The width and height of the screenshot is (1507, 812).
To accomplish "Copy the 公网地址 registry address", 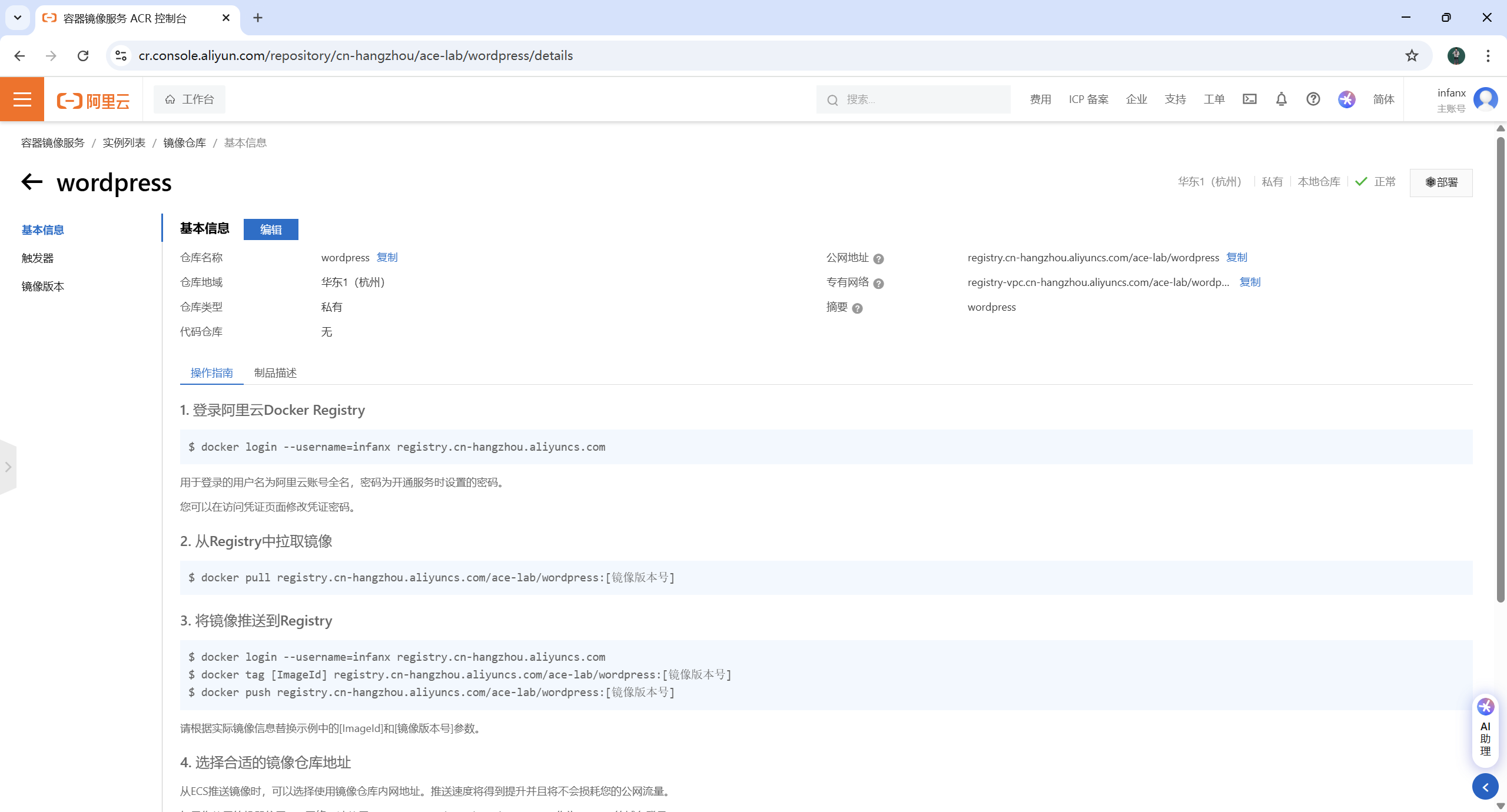I will click(x=1237, y=258).
